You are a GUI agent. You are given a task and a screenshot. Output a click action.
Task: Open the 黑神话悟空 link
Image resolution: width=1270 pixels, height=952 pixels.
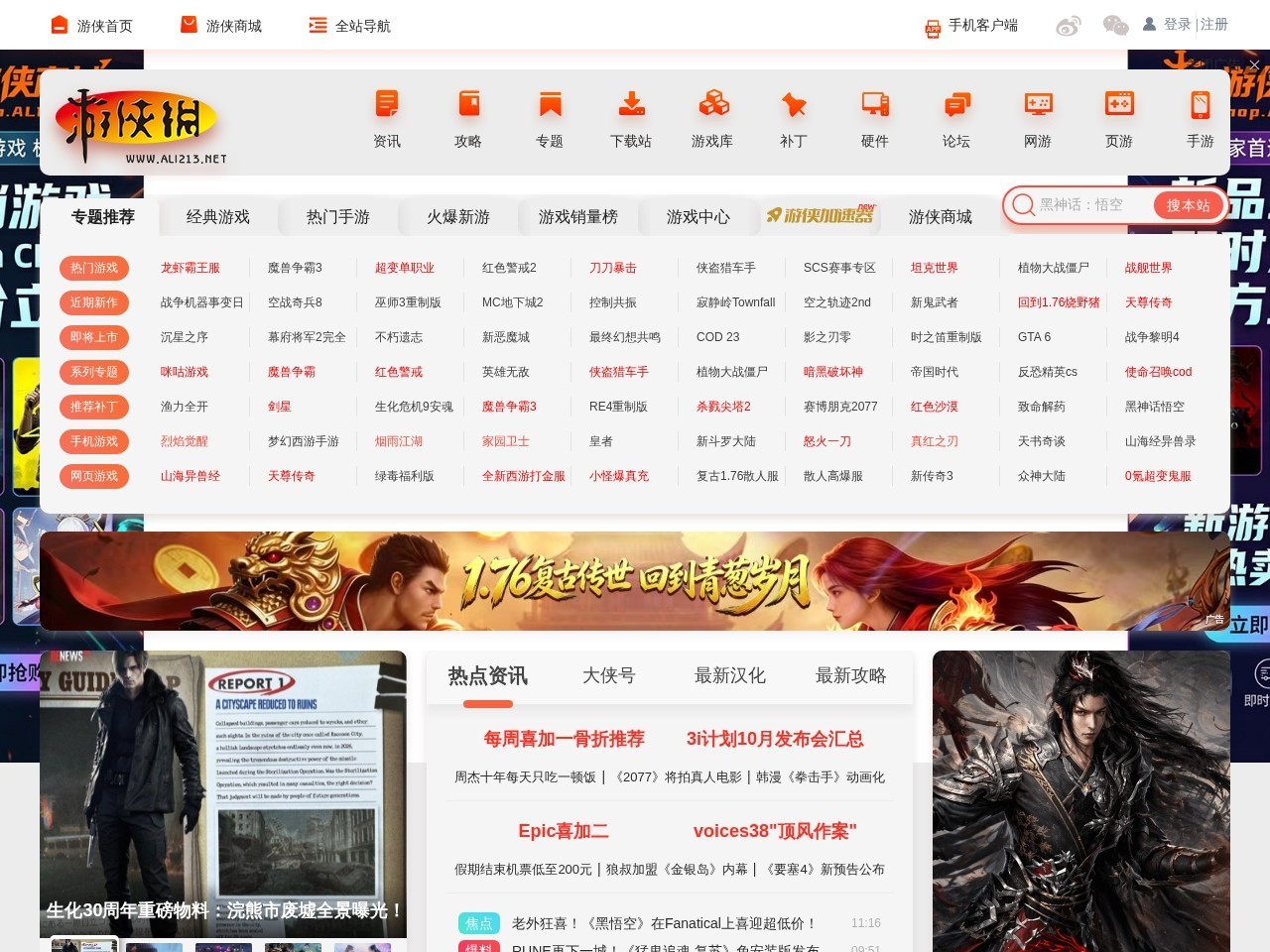[1155, 407]
